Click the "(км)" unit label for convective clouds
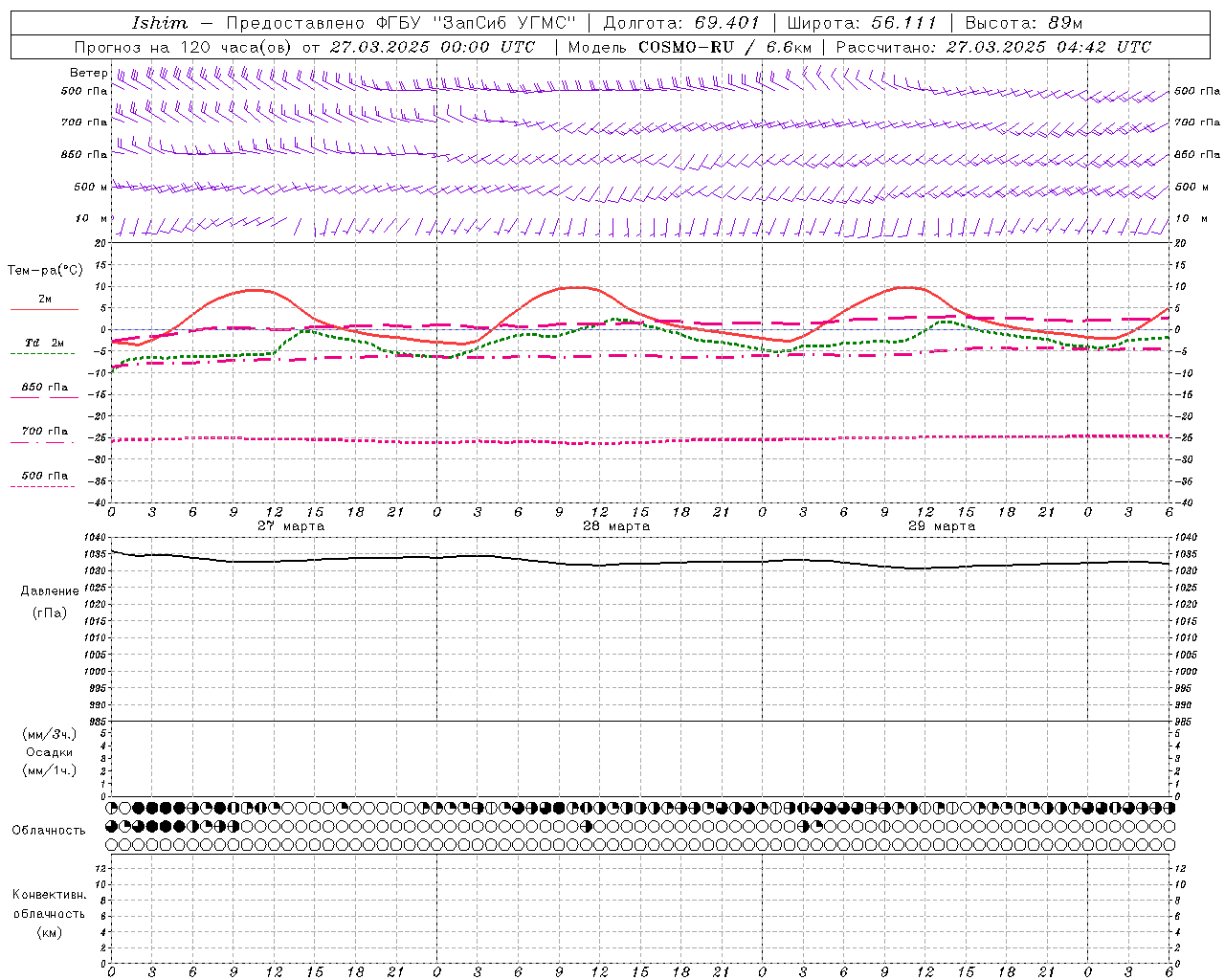 [x=50, y=932]
